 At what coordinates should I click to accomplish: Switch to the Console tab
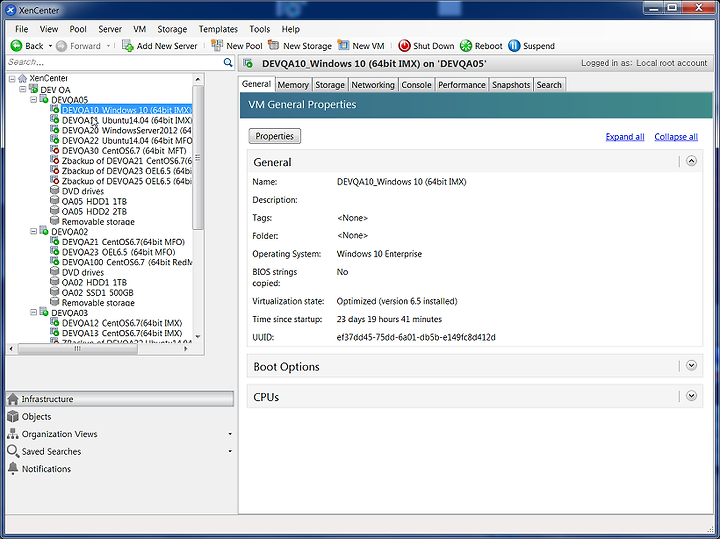pos(416,85)
